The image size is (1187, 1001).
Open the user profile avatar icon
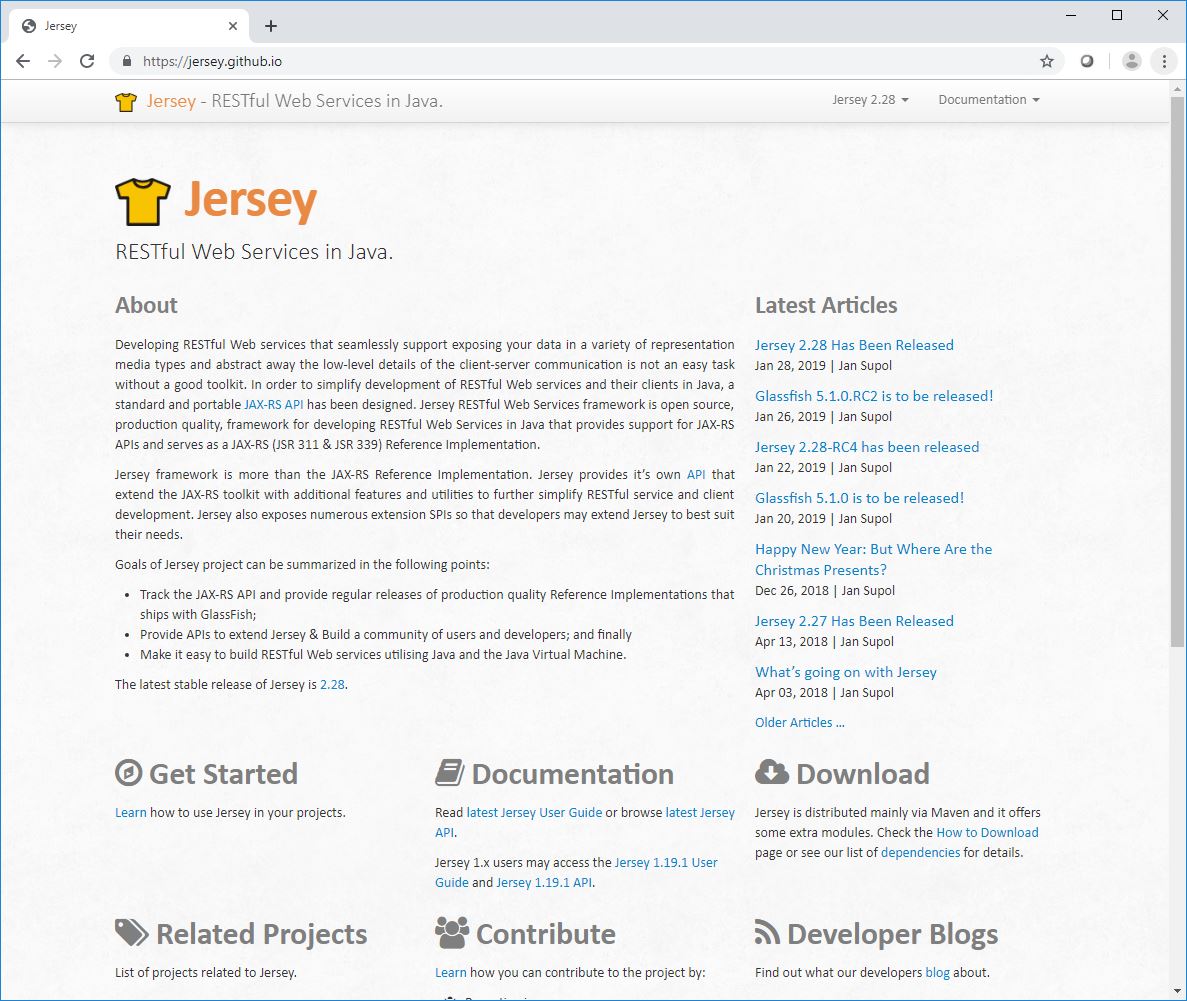click(1132, 61)
